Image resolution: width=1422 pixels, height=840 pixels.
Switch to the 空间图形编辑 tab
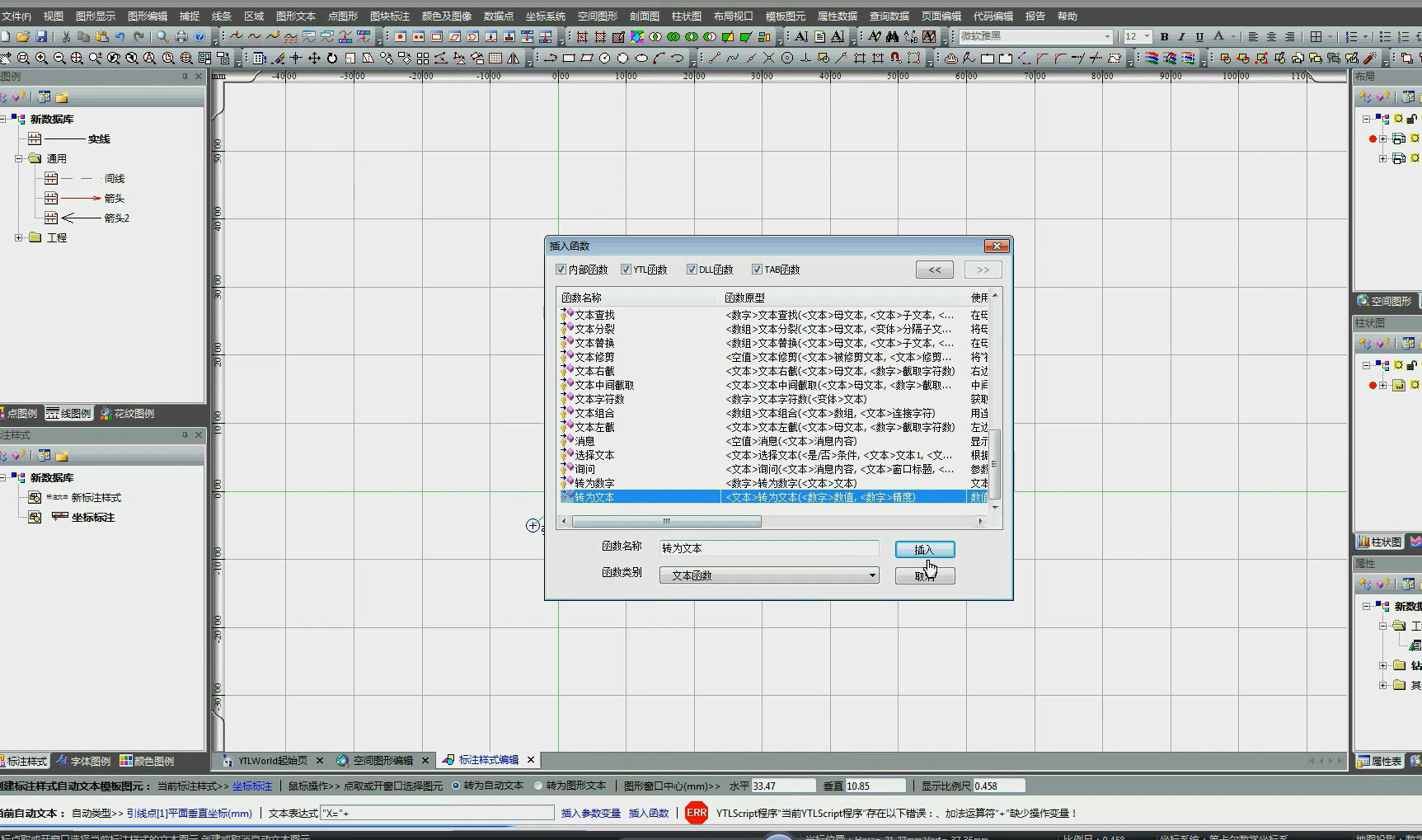click(382, 760)
